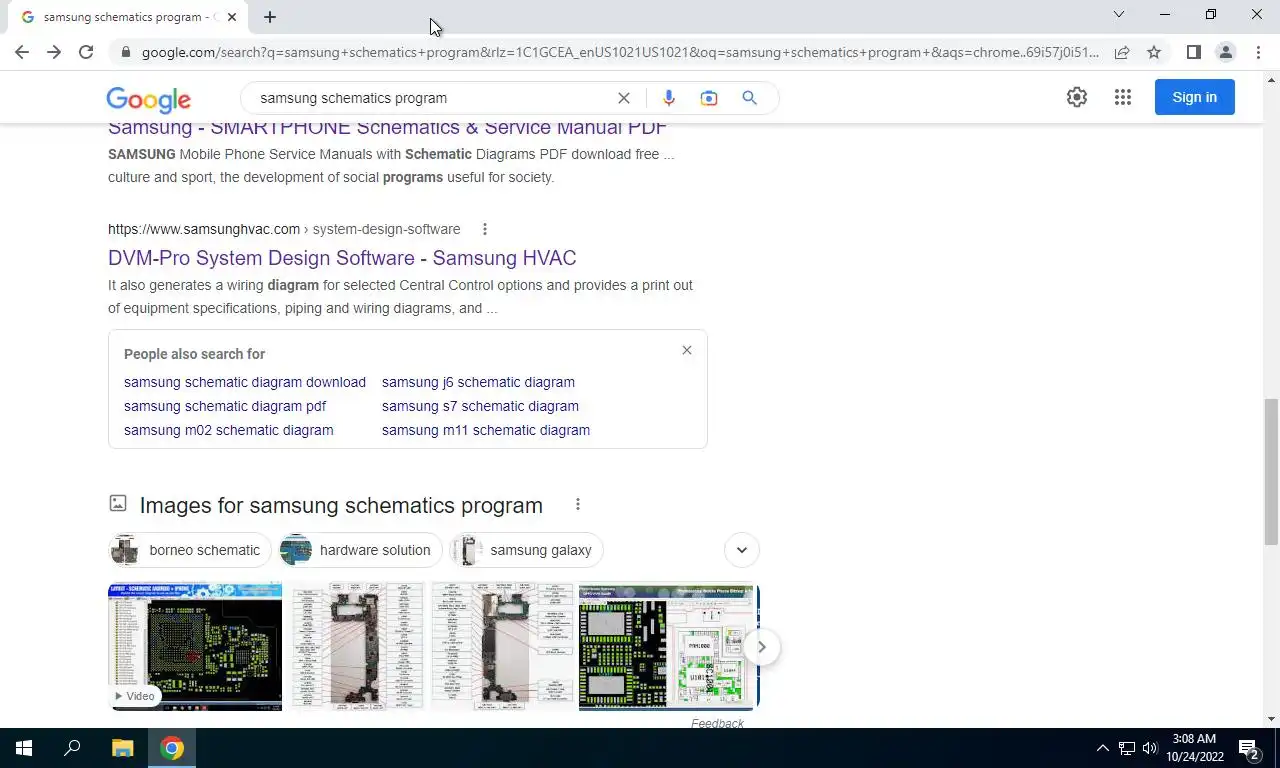This screenshot has width=1280, height=768.
Task: Click the address bar URL
Action: 620,52
